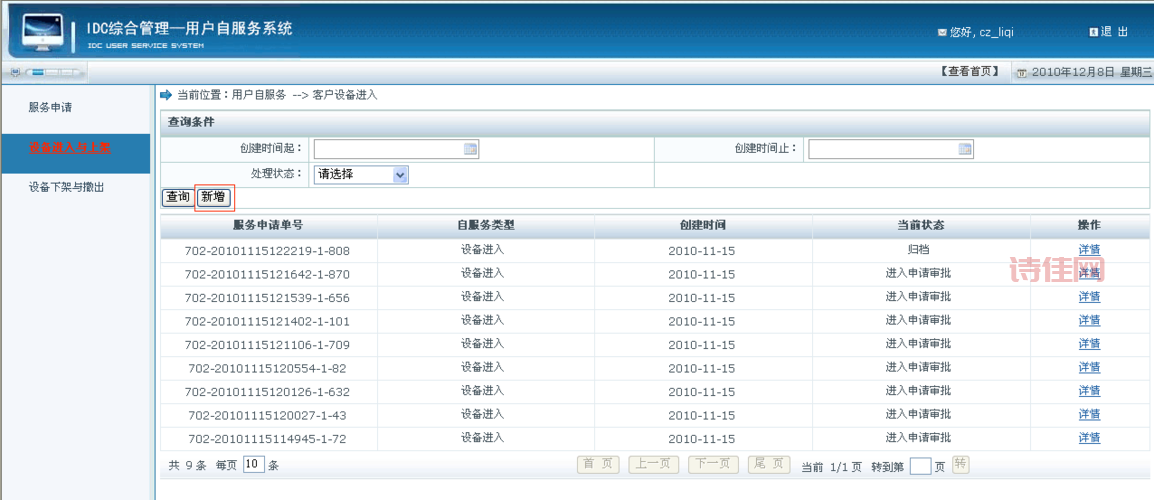Select order 702-20101115122219-1-808

tap(267, 251)
